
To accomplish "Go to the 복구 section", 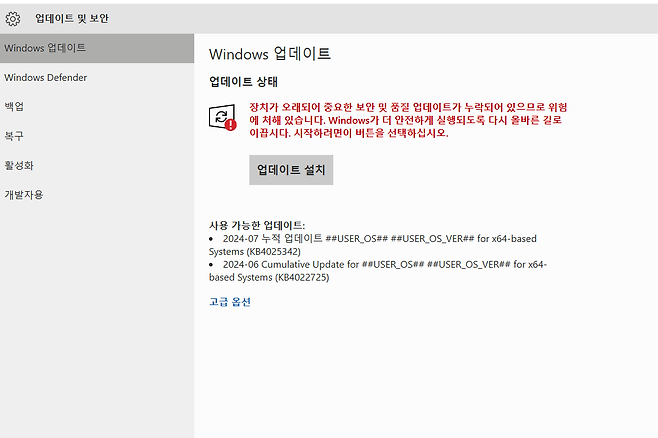I will [x=97, y=136].
